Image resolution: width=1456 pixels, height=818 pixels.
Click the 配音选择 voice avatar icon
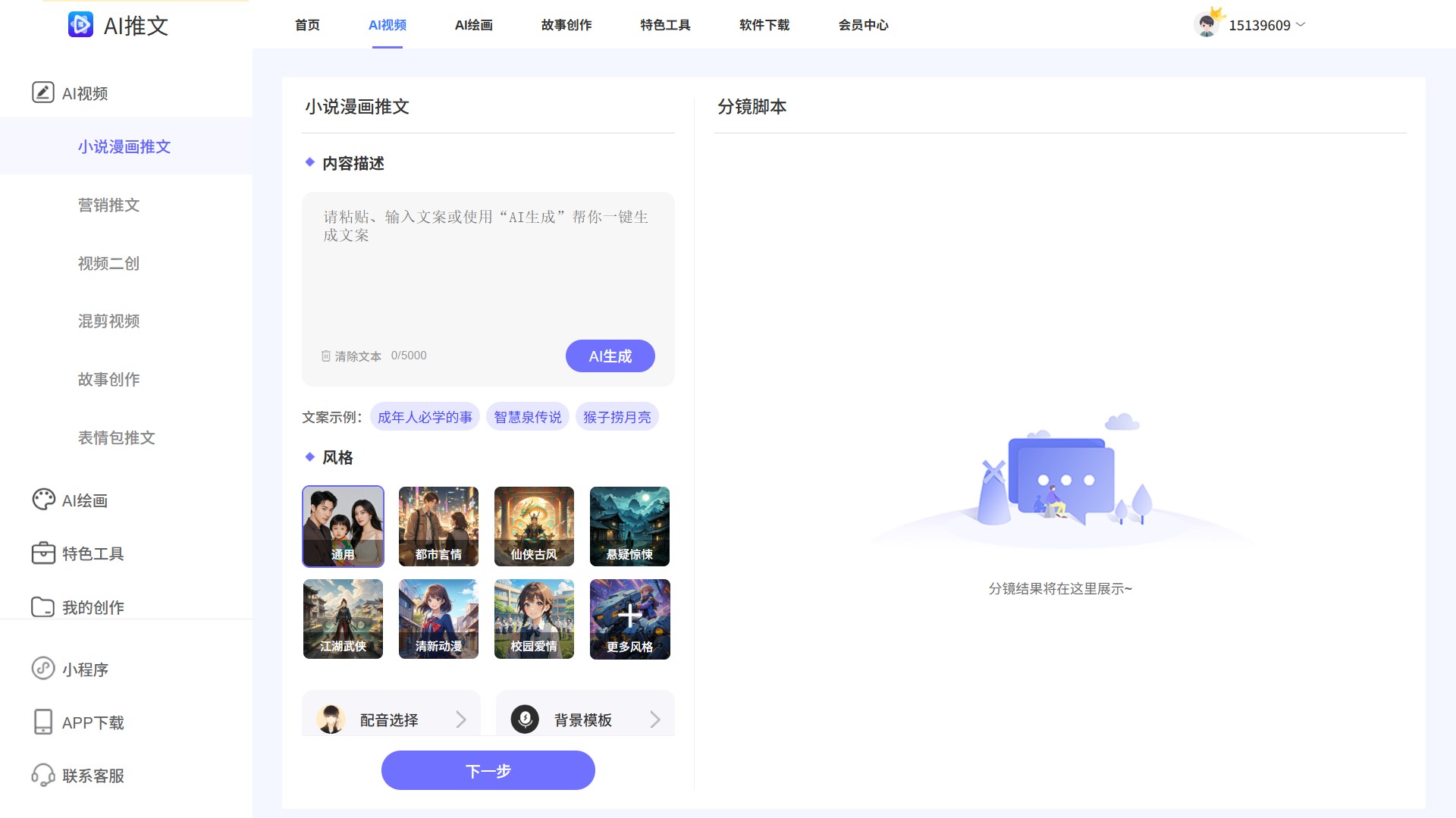(331, 719)
